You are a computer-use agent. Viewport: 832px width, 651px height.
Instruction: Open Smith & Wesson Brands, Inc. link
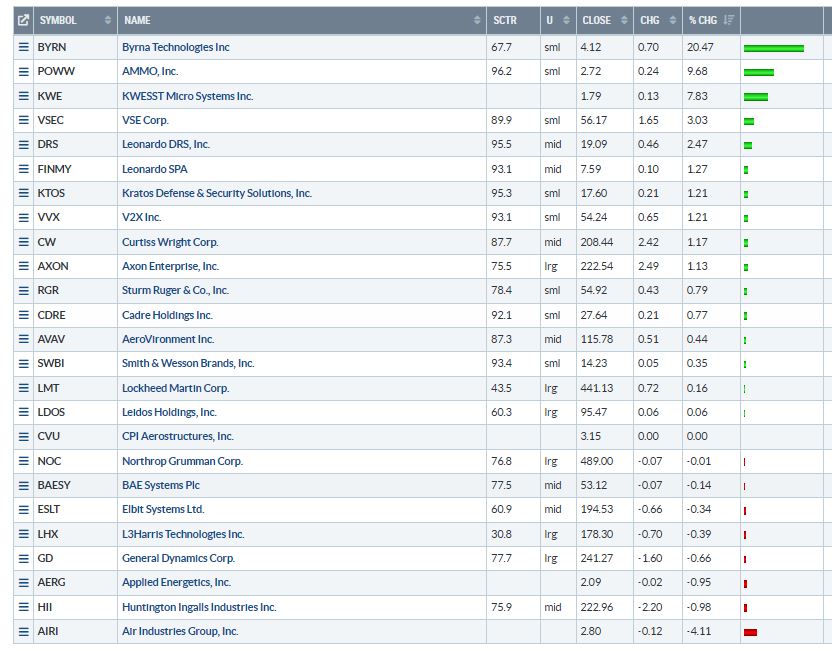point(188,363)
